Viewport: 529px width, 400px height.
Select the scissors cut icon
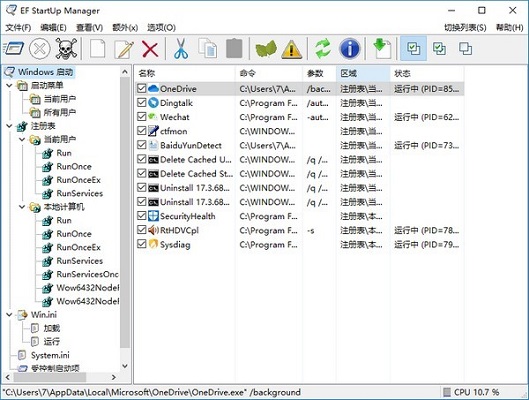coord(181,49)
